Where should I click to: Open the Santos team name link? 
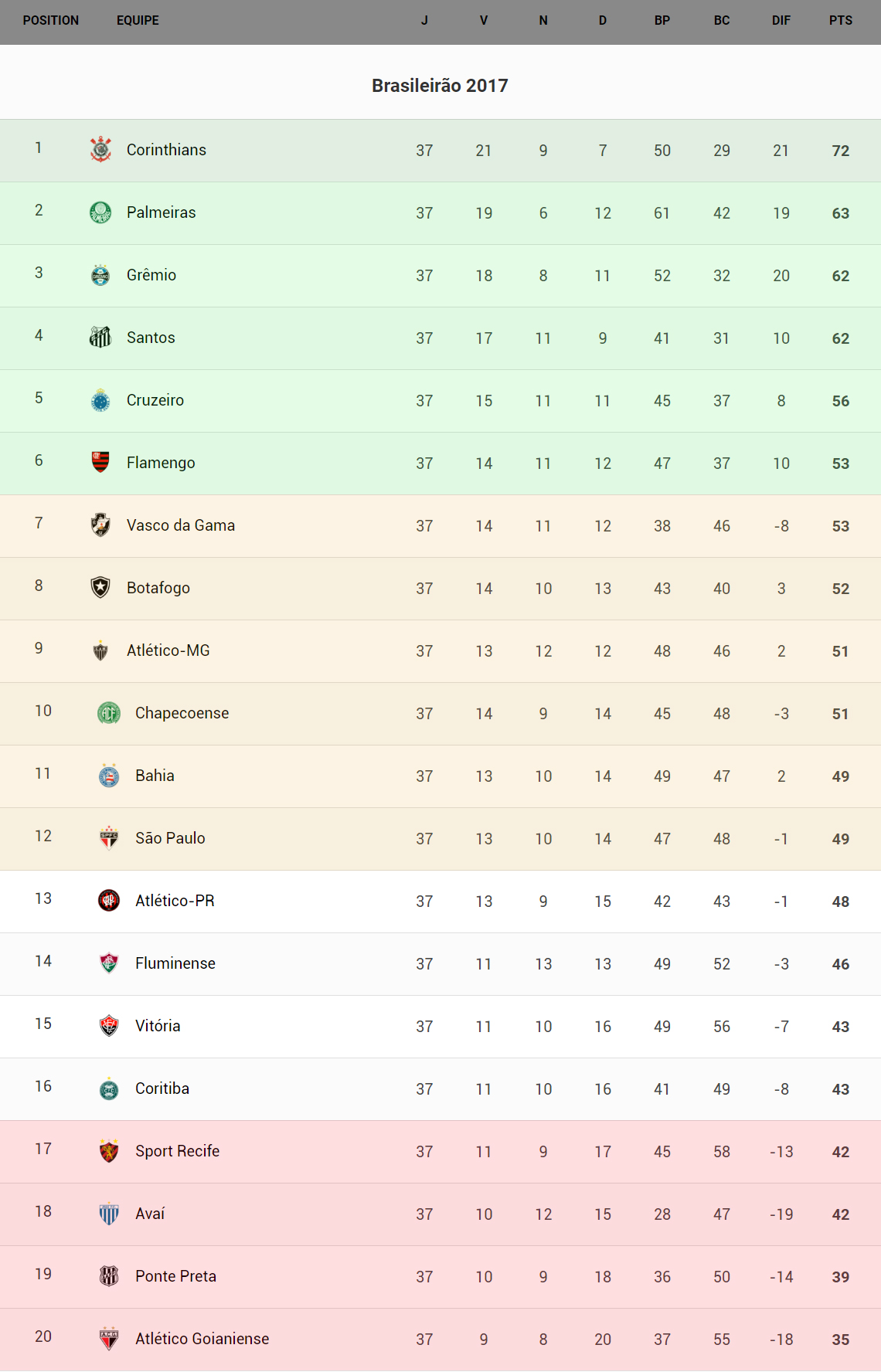pyautogui.click(x=151, y=338)
